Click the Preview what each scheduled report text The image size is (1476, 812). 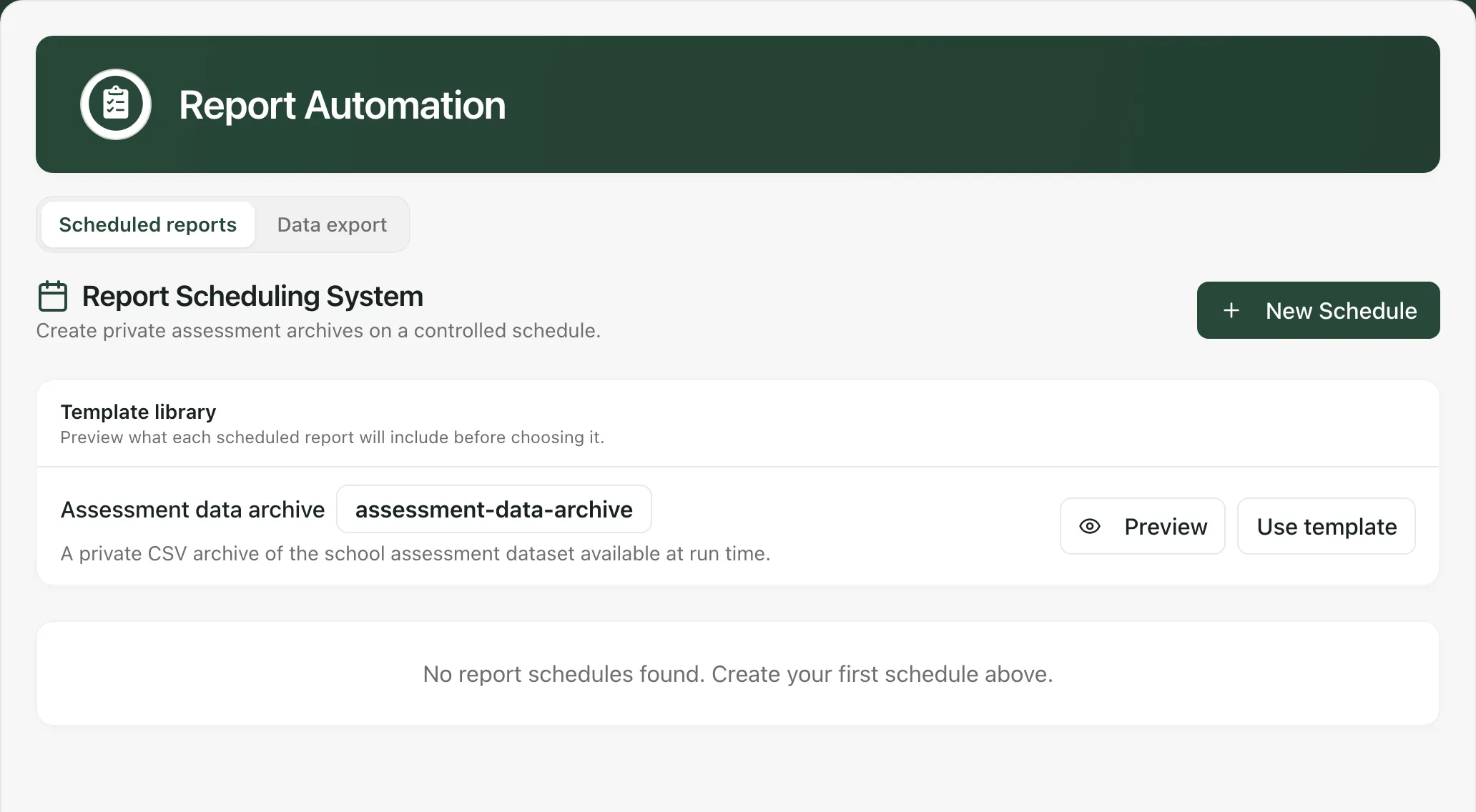[x=333, y=437]
